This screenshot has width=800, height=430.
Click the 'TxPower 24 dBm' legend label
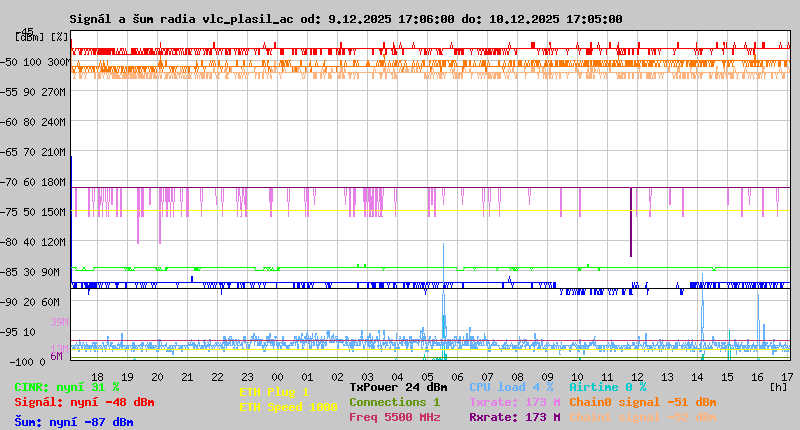[398, 387]
